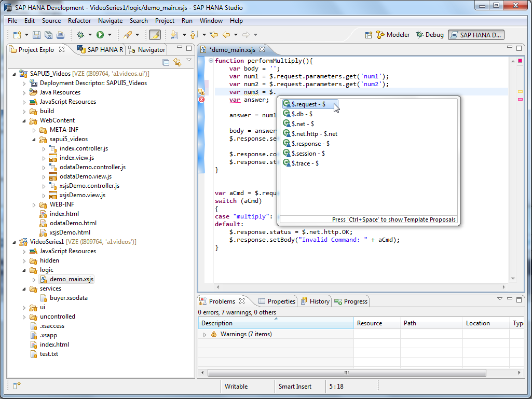This screenshot has height=399, width=532.
Task: Switch to the Modeler perspective
Action: (393, 35)
